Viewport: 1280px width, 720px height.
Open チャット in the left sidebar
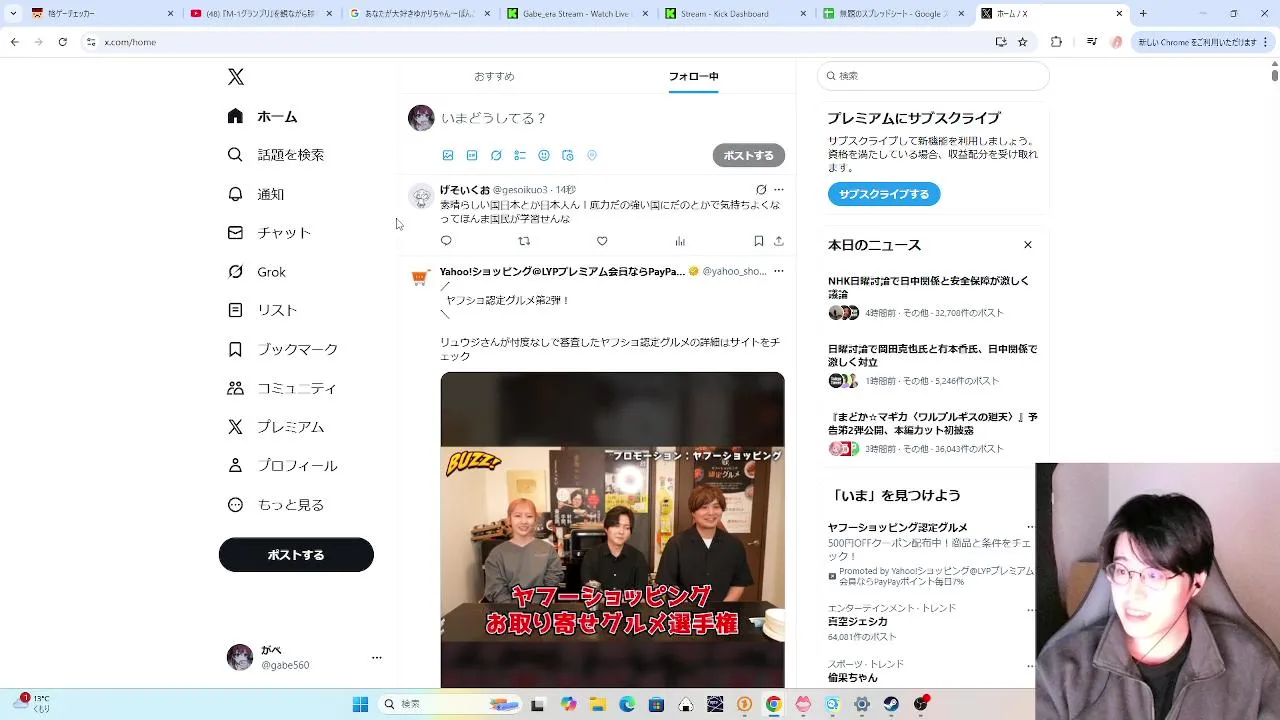pos(269,232)
